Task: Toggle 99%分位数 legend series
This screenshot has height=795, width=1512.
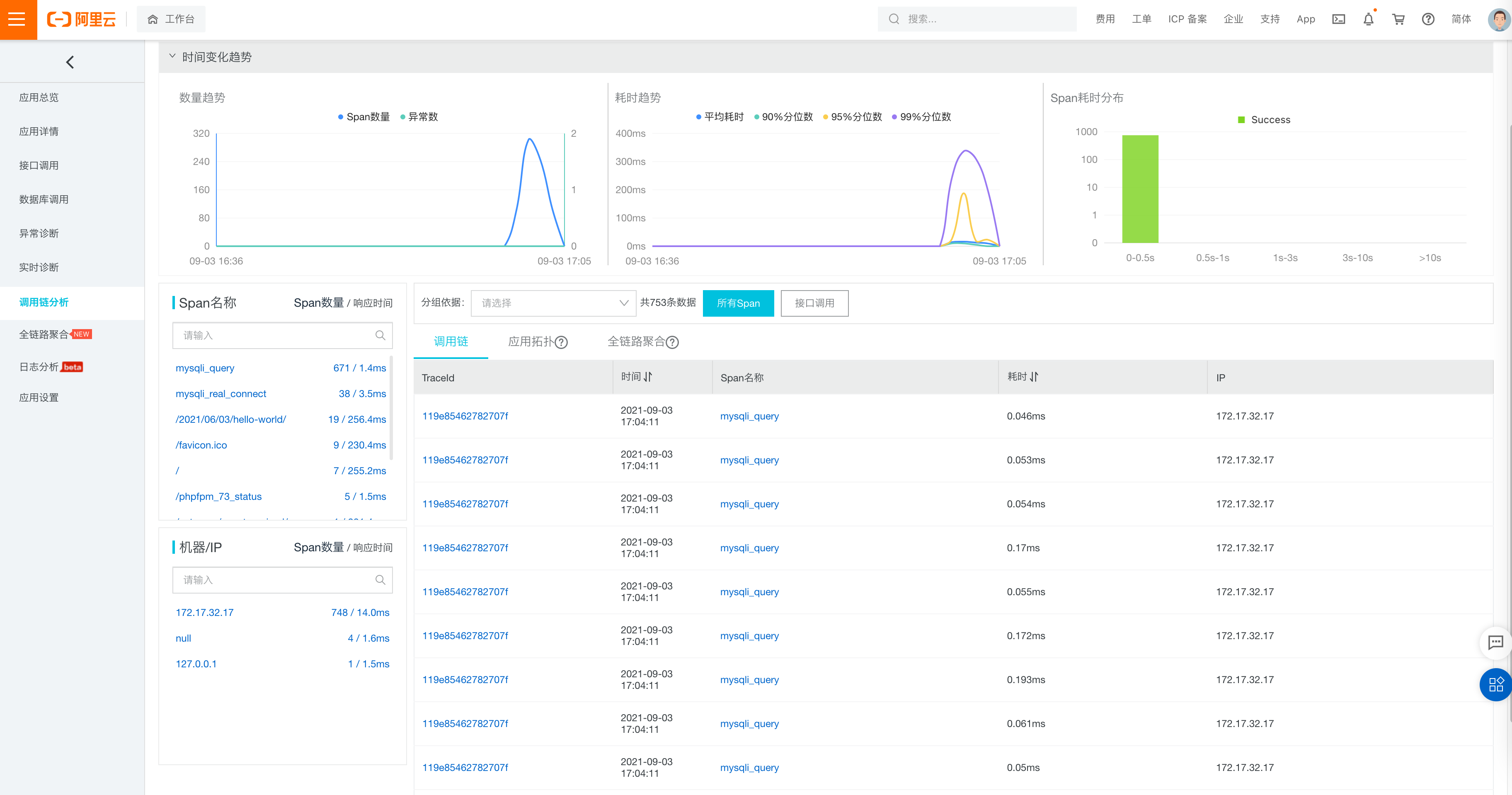Action: [x=921, y=117]
